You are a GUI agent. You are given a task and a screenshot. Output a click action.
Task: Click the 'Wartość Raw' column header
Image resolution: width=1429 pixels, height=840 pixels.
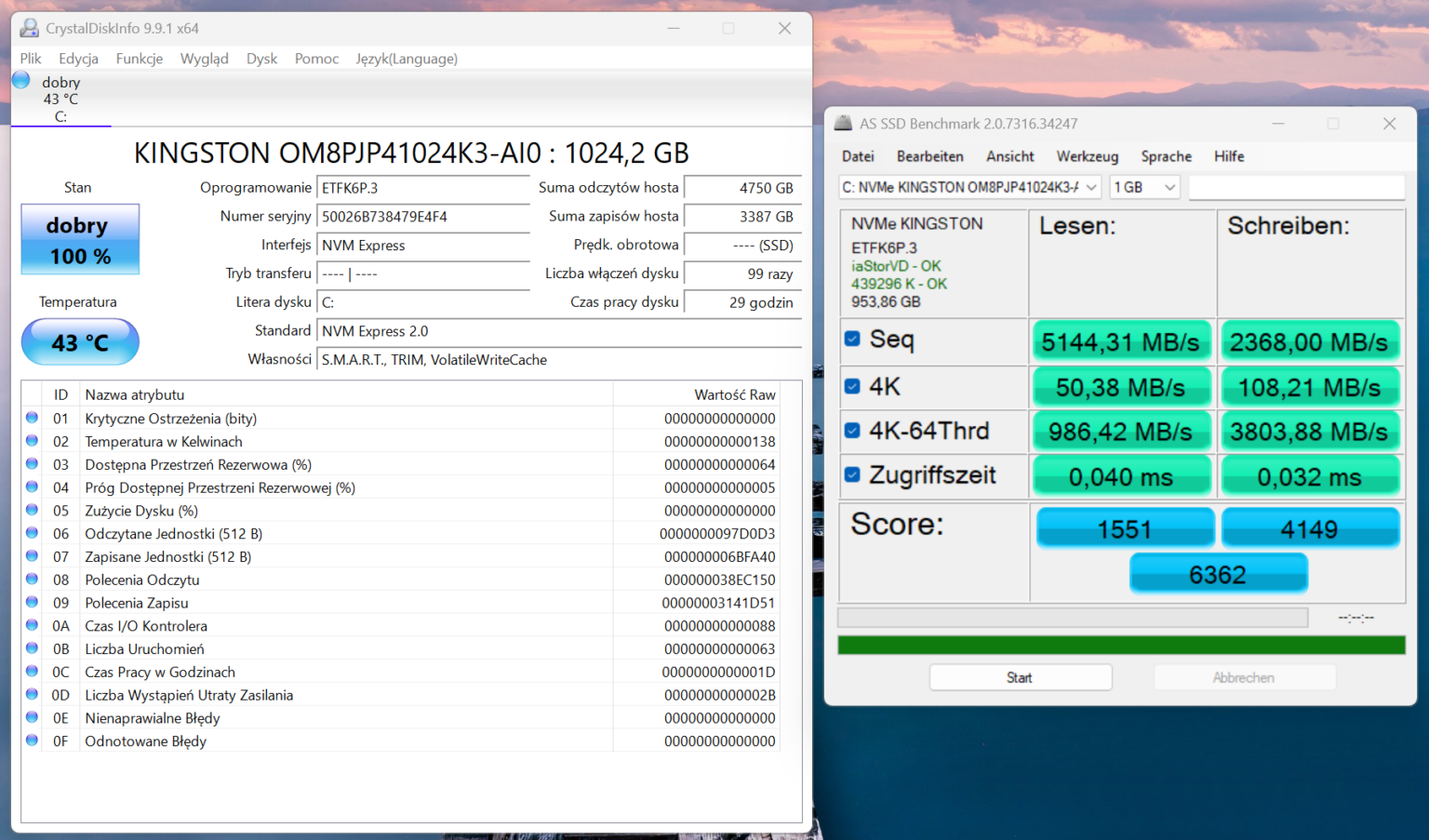(697, 394)
